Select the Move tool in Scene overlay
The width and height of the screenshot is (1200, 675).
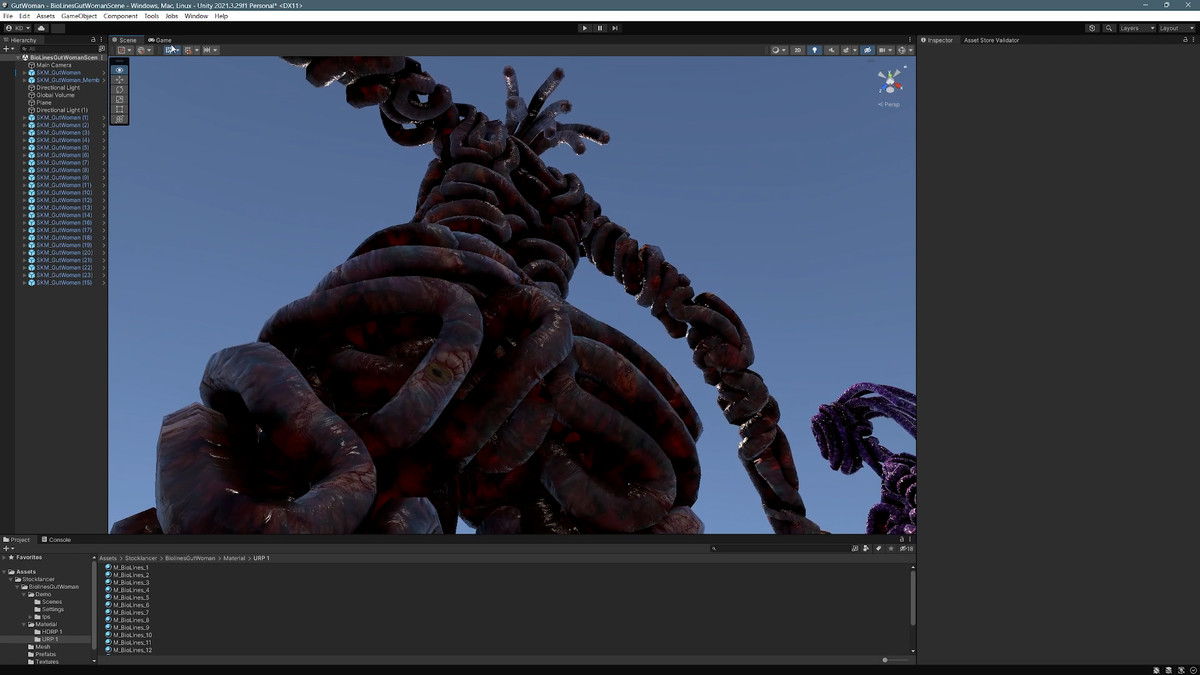click(120, 80)
